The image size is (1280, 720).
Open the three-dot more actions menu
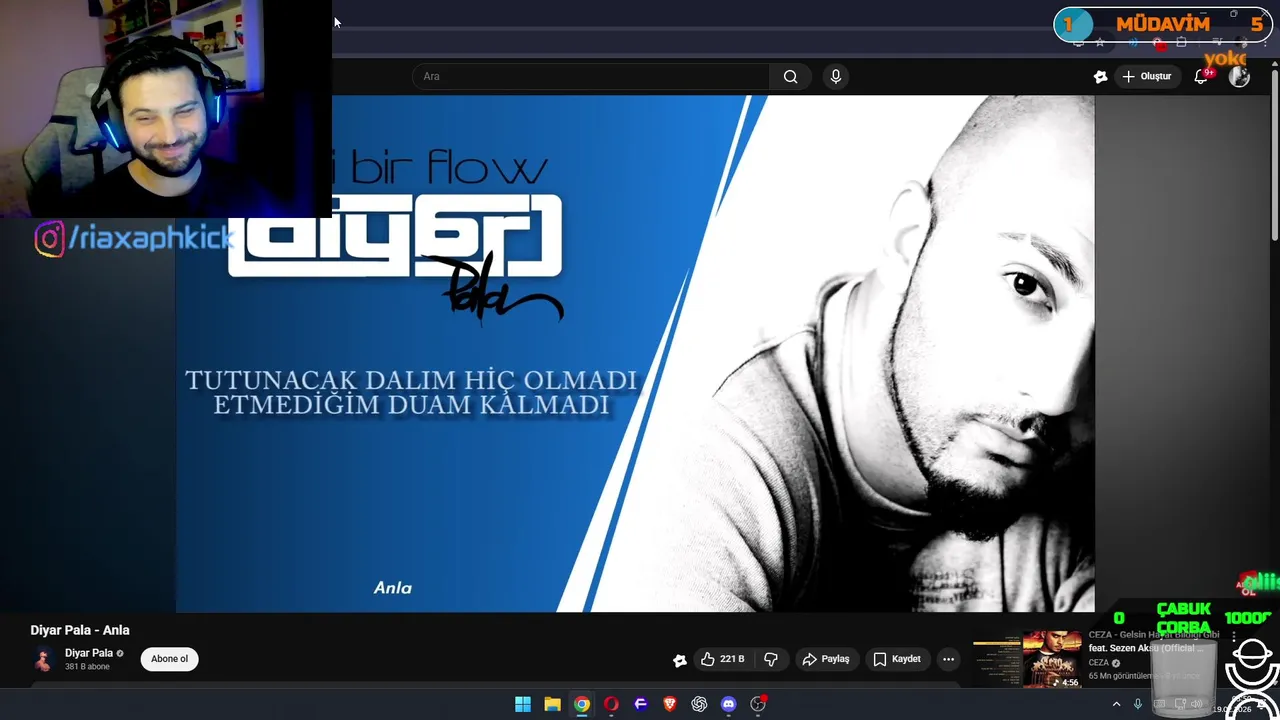[x=948, y=659]
